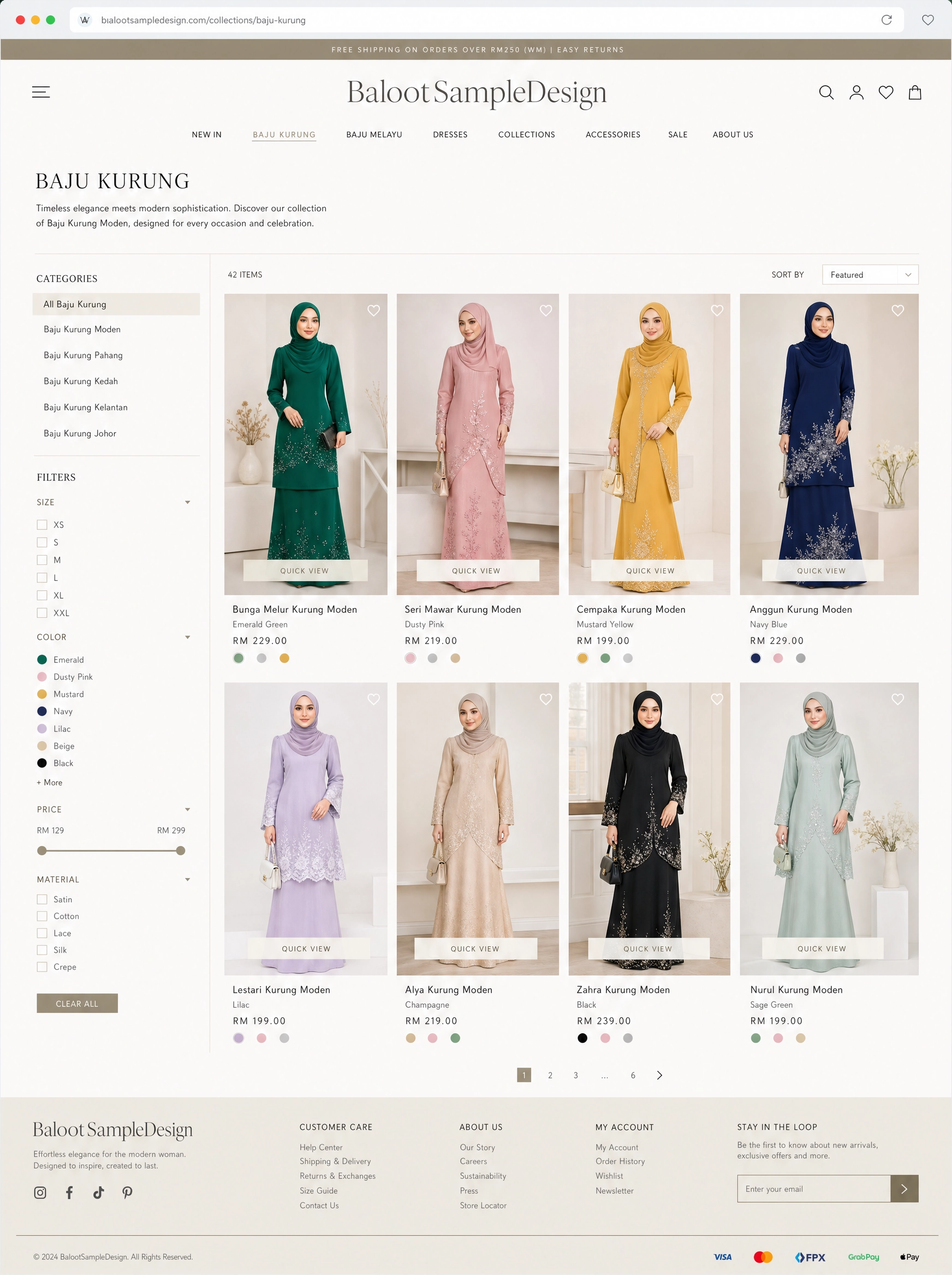Wishlist the Anggun Kurung Moden
Viewport: 952px width, 1275px height.
click(x=898, y=311)
